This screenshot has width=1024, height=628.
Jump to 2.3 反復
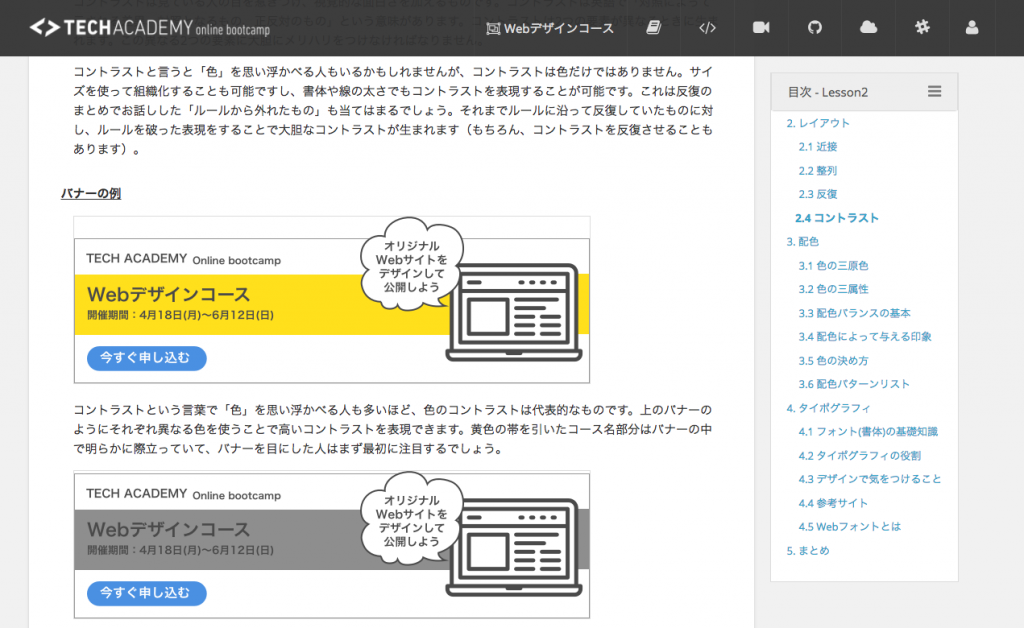coord(818,194)
